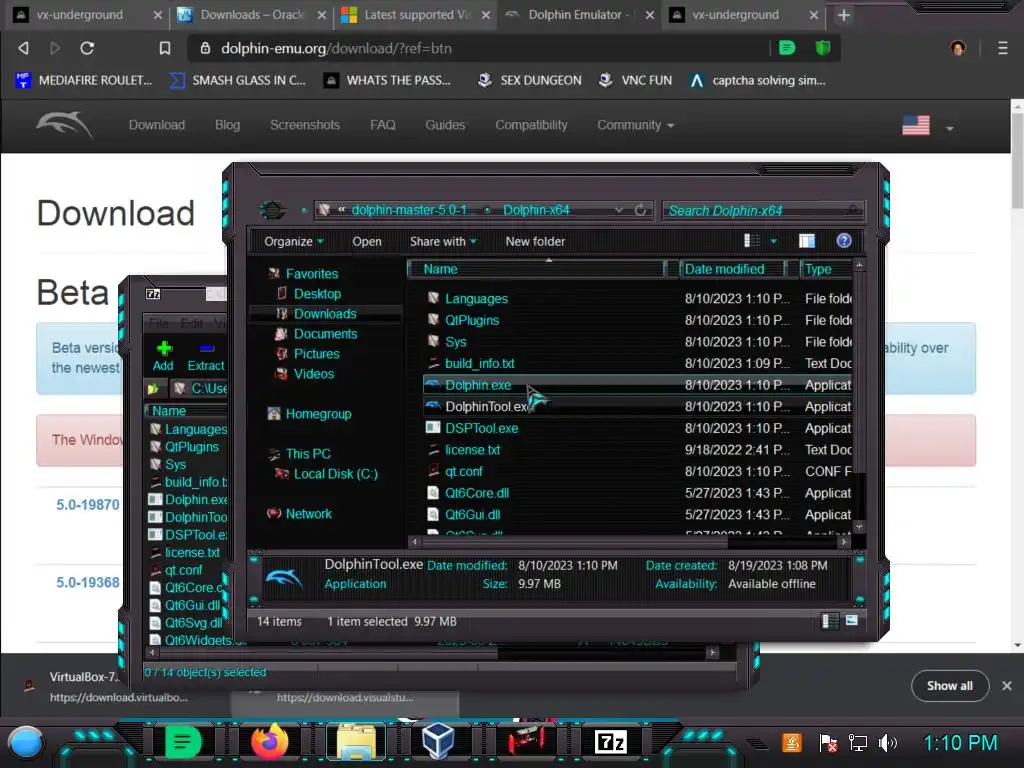This screenshot has height=768, width=1024.
Task: Click the Start orb on taskbar
Action: [x=26, y=743]
